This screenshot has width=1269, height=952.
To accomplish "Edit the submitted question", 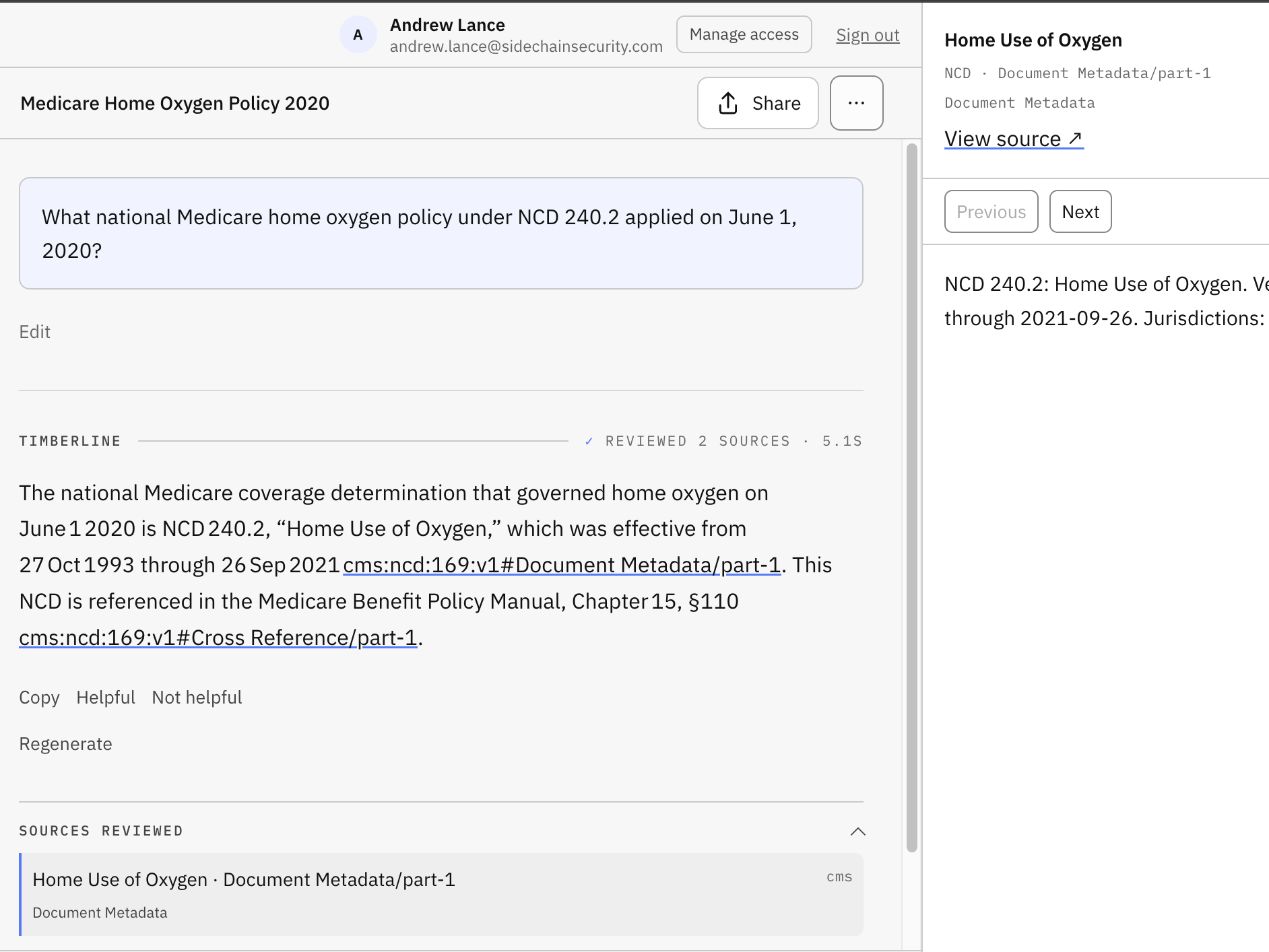I will pyautogui.click(x=34, y=332).
